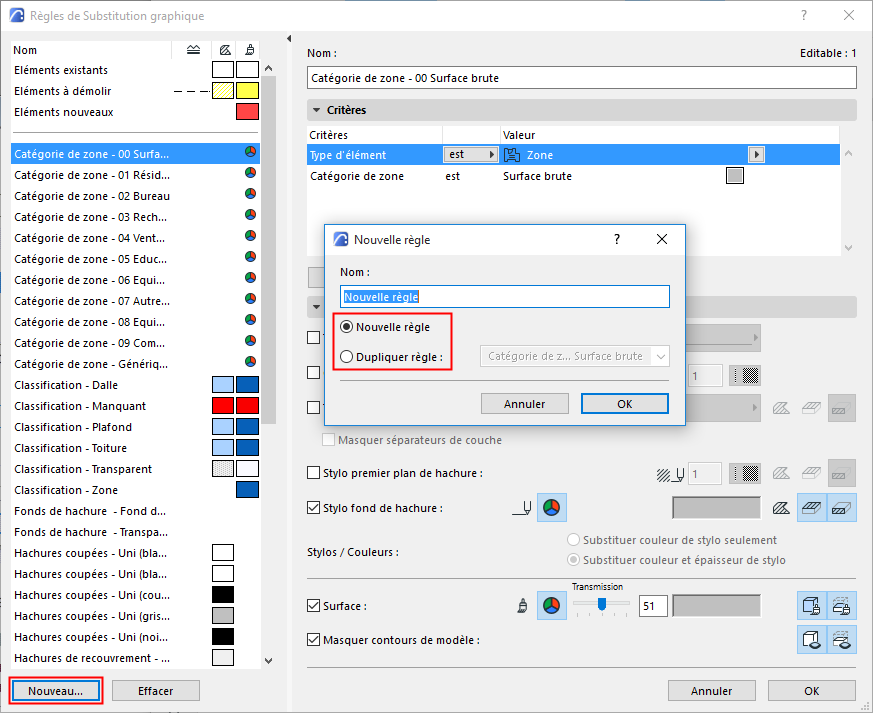The width and height of the screenshot is (873, 713).
Task: Select rule Catégorie de zone - 02 Bureau
Action: click(135, 196)
